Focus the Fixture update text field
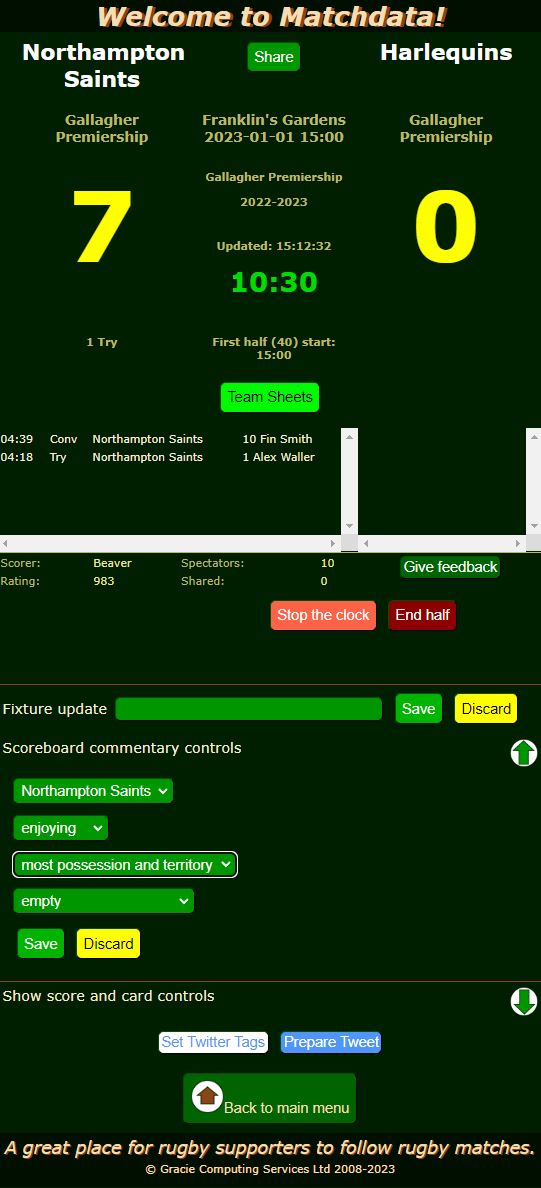541x1188 pixels. 249,708
